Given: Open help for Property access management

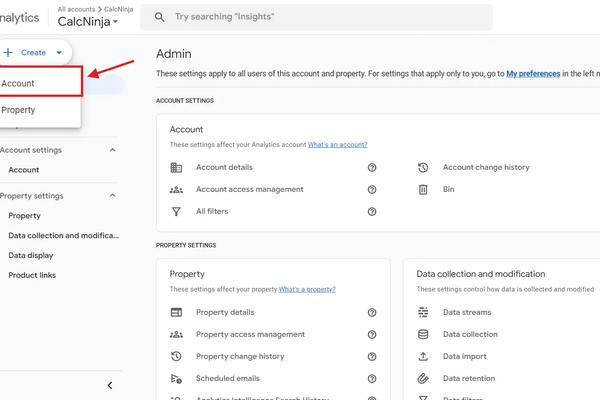Looking at the screenshot, I should 372,335.
